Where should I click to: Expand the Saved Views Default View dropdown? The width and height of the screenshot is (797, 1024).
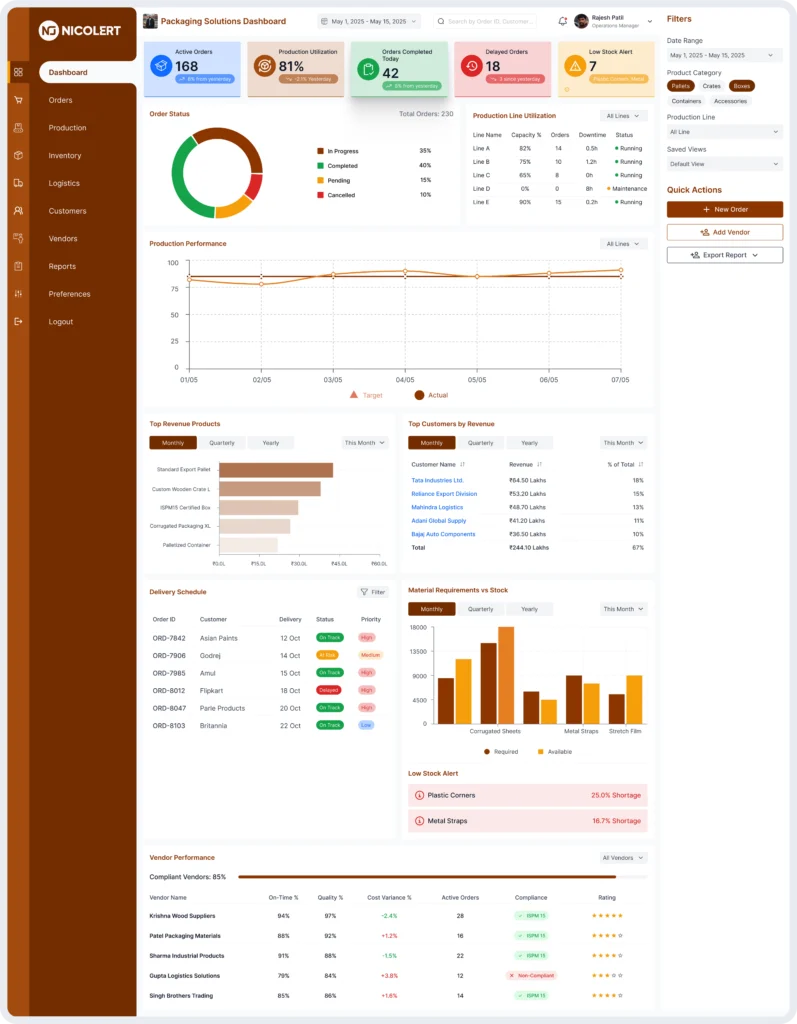(724, 163)
